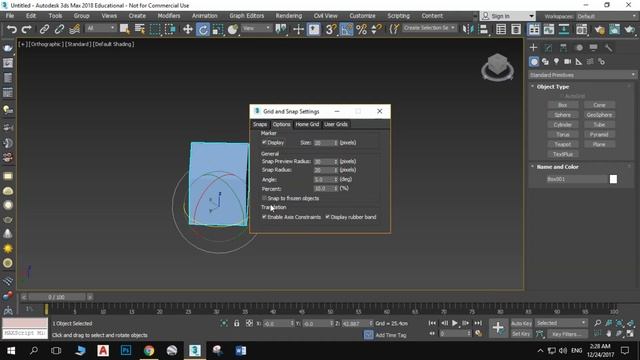640x360 pixels.
Task: Toggle the Display marker checkbox
Action: 264,142
